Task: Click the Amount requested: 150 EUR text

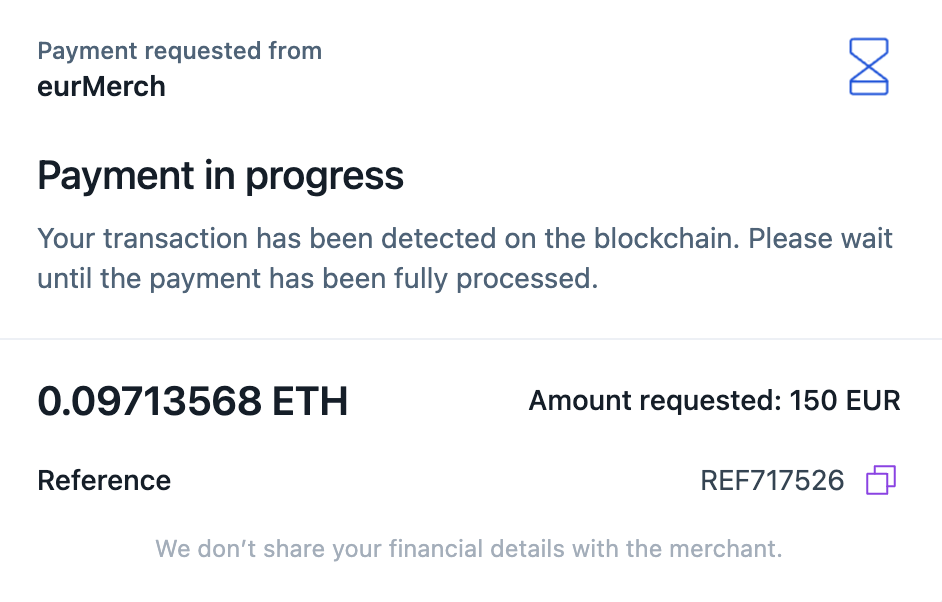Action: 714,401
